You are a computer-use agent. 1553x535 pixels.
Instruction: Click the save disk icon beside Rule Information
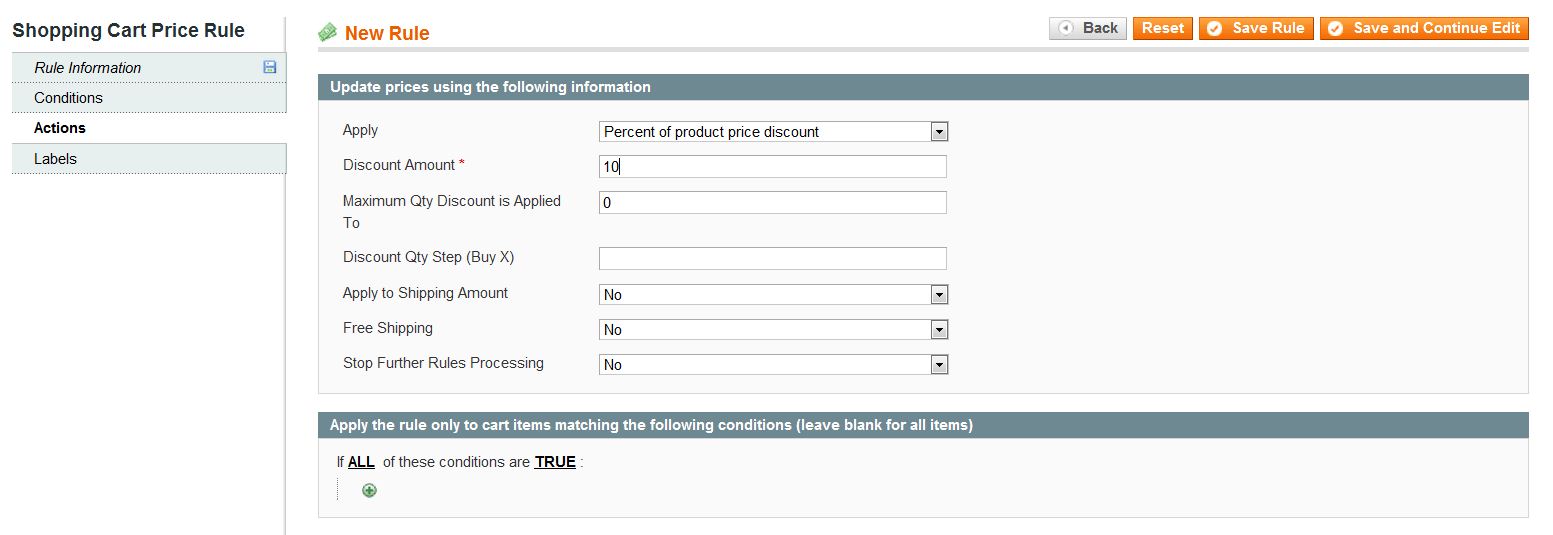pos(269,67)
